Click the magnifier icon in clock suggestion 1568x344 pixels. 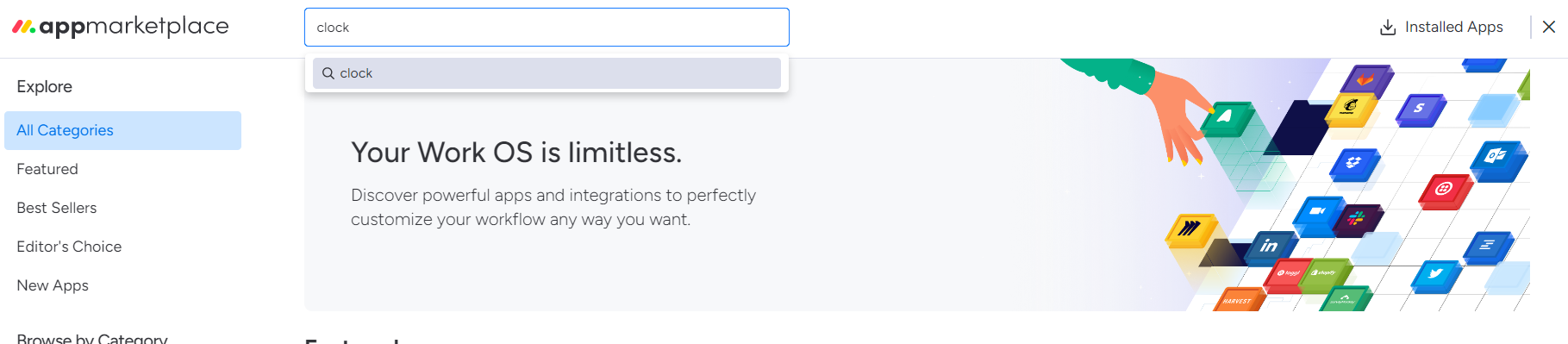coord(328,73)
